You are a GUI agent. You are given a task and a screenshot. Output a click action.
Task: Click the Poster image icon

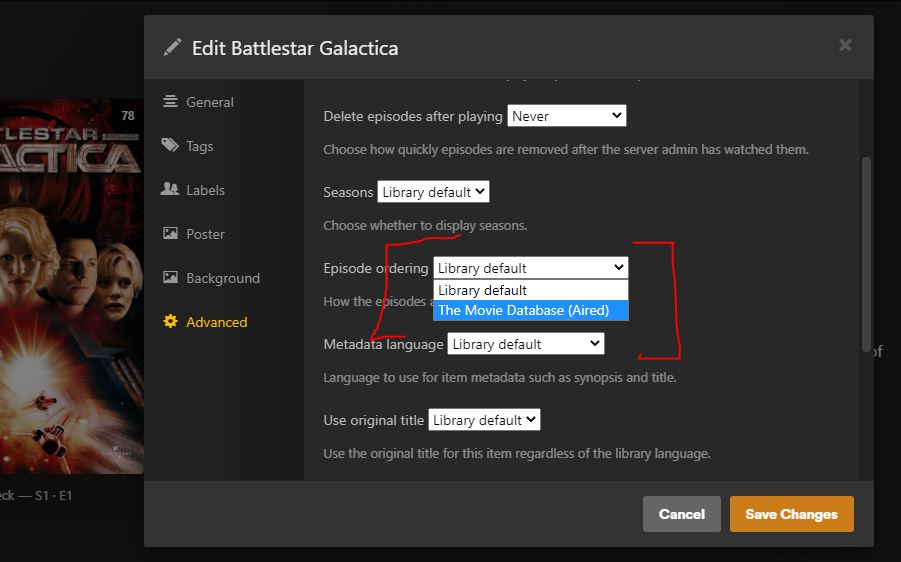[x=170, y=234]
